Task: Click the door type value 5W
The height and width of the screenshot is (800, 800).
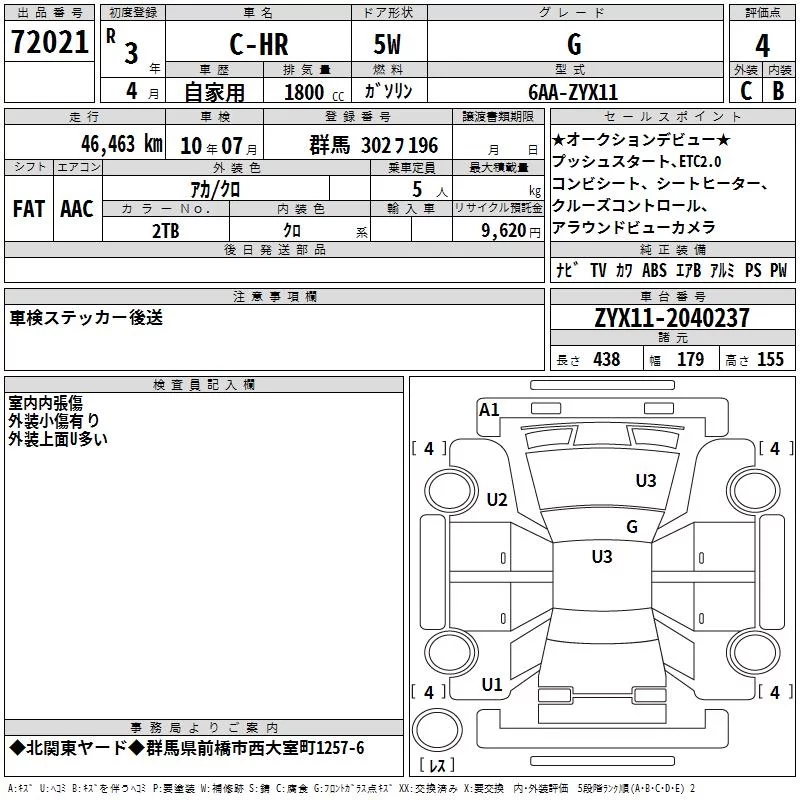Action: (x=387, y=44)
